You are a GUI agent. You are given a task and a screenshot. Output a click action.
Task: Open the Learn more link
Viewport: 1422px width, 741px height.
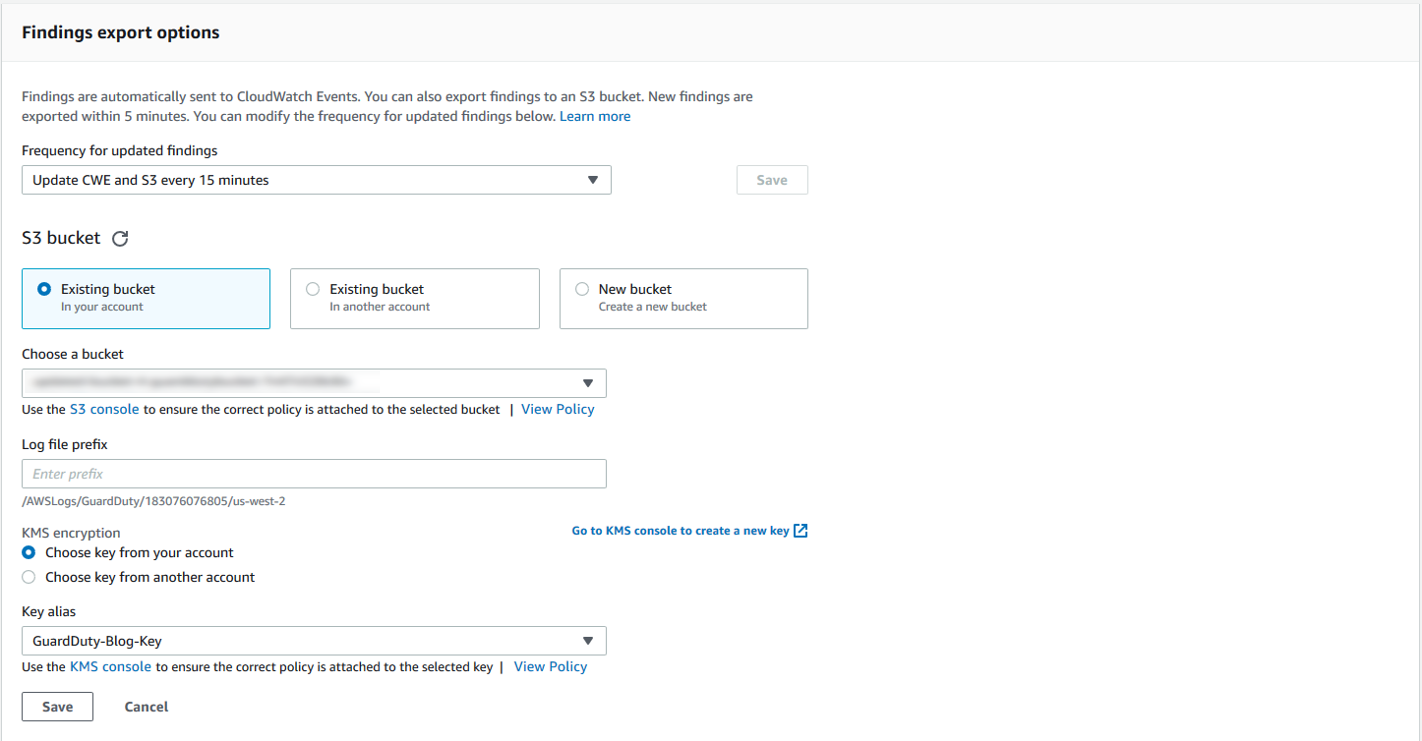coord(595,116)
